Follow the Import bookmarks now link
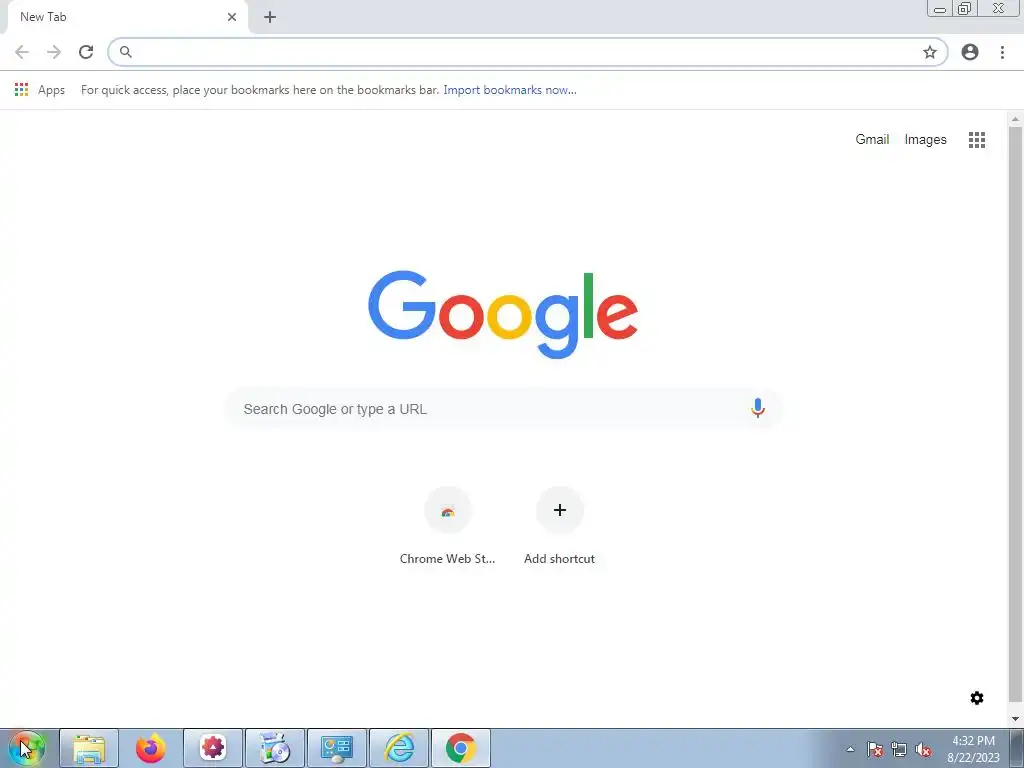1024x768 pixels. point(510,90)
